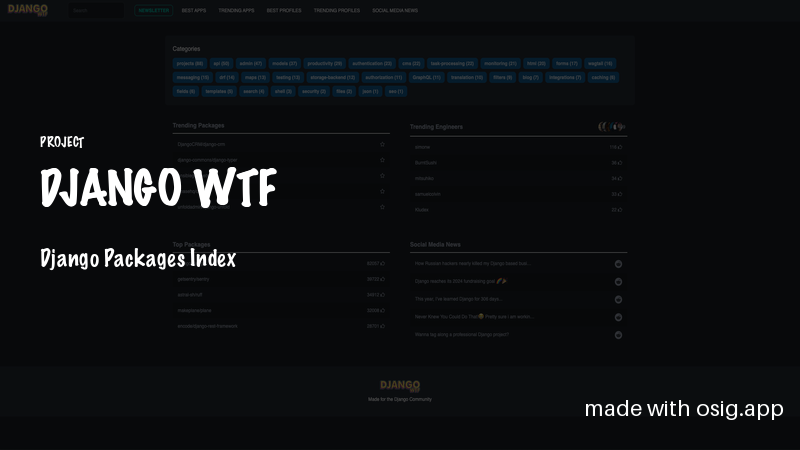Select the cms (22) tag
The image size is (800, 450).
411,64
